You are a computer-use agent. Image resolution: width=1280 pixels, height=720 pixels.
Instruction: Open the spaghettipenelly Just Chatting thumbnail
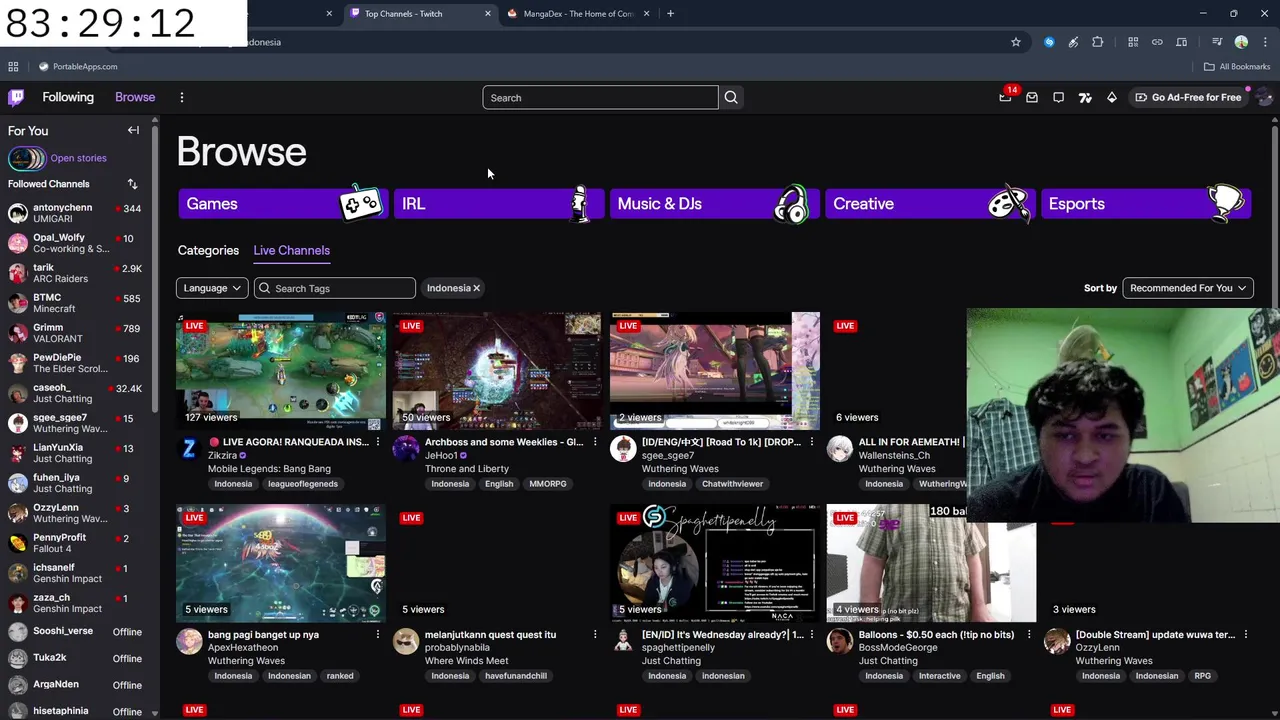715,563
